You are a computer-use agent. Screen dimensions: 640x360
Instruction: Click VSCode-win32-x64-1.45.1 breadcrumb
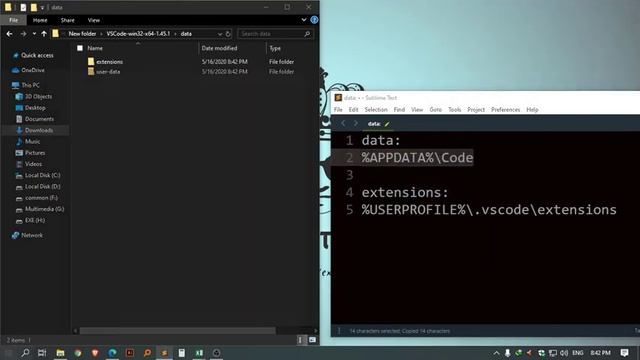coord(138,34)
